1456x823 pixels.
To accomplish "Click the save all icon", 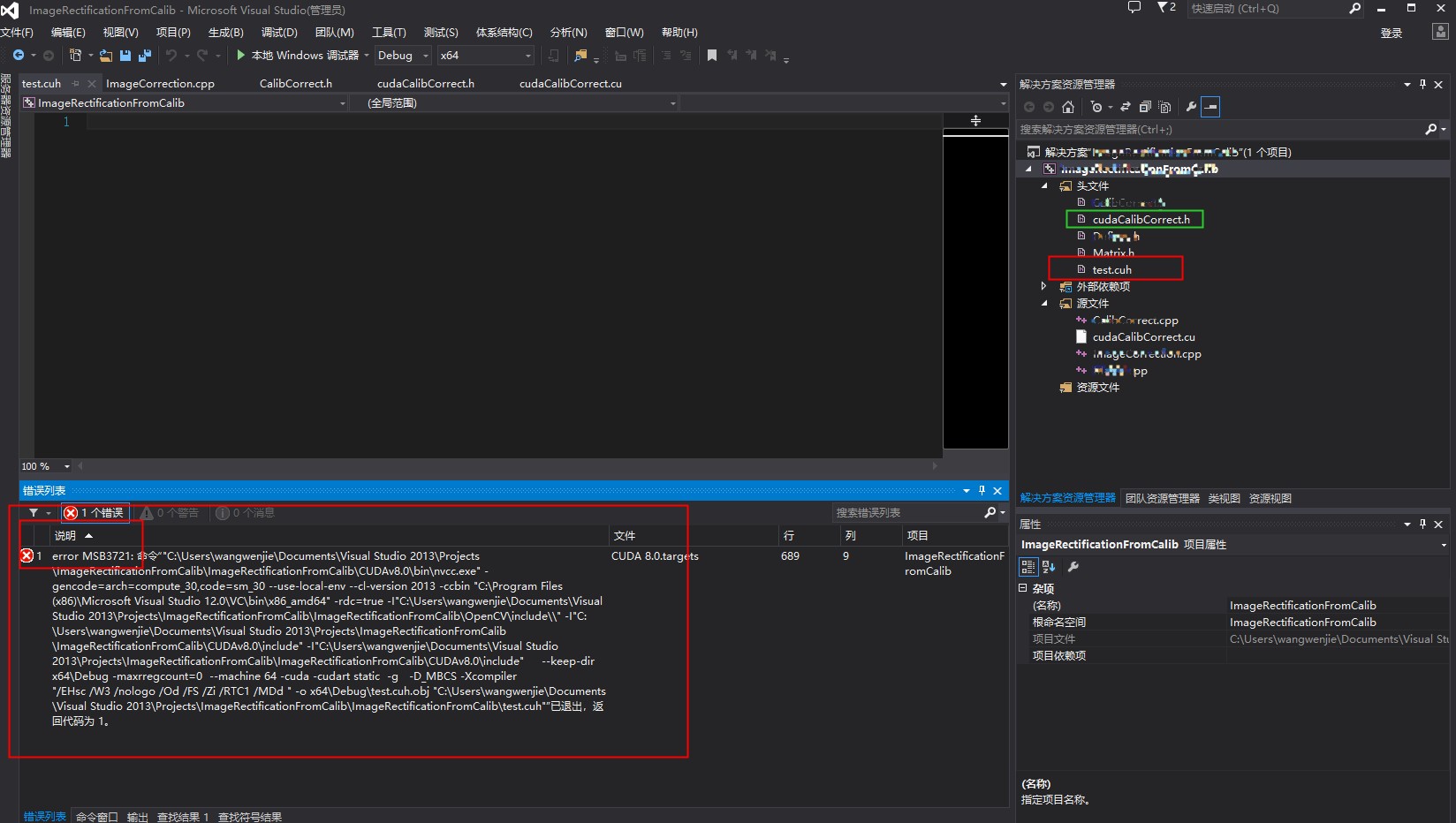I will pyautogui.click(x=145, y=56).
